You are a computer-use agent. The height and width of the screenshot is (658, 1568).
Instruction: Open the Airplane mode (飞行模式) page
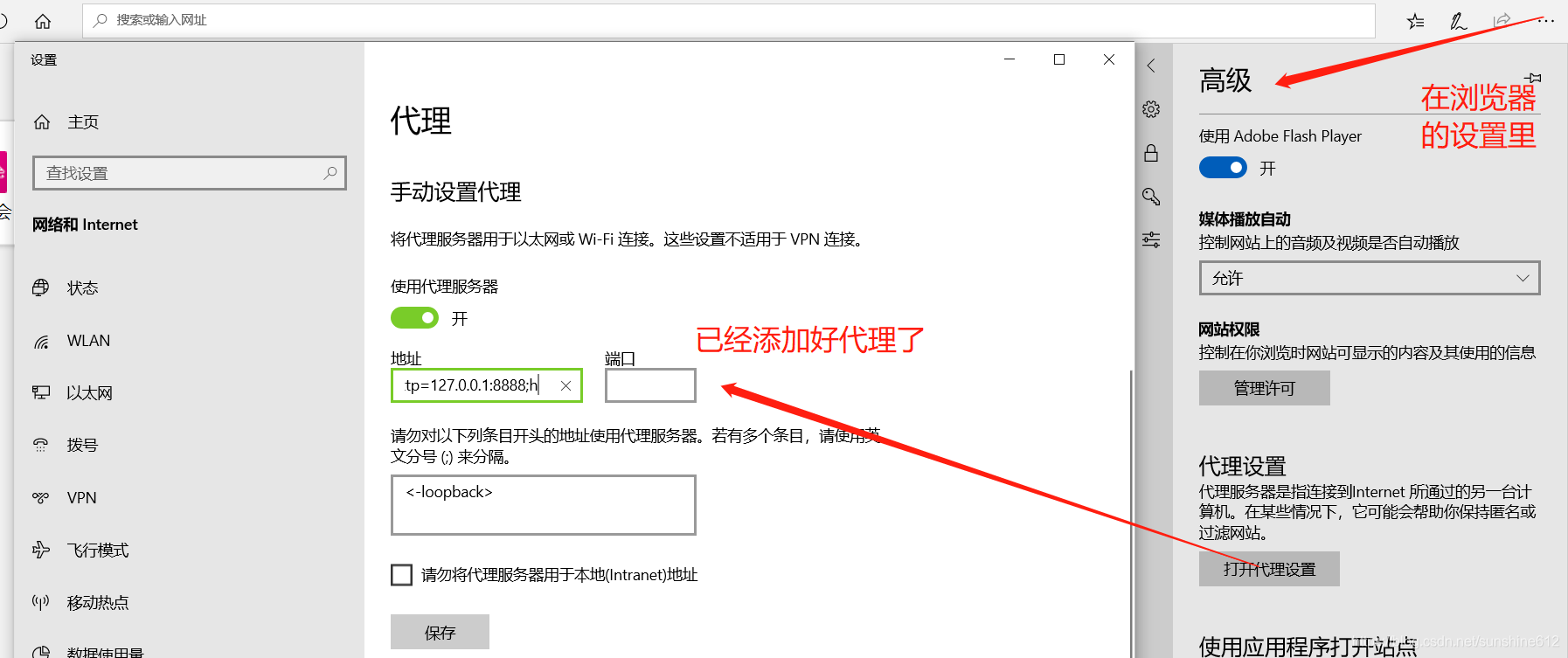pos(80,551)
